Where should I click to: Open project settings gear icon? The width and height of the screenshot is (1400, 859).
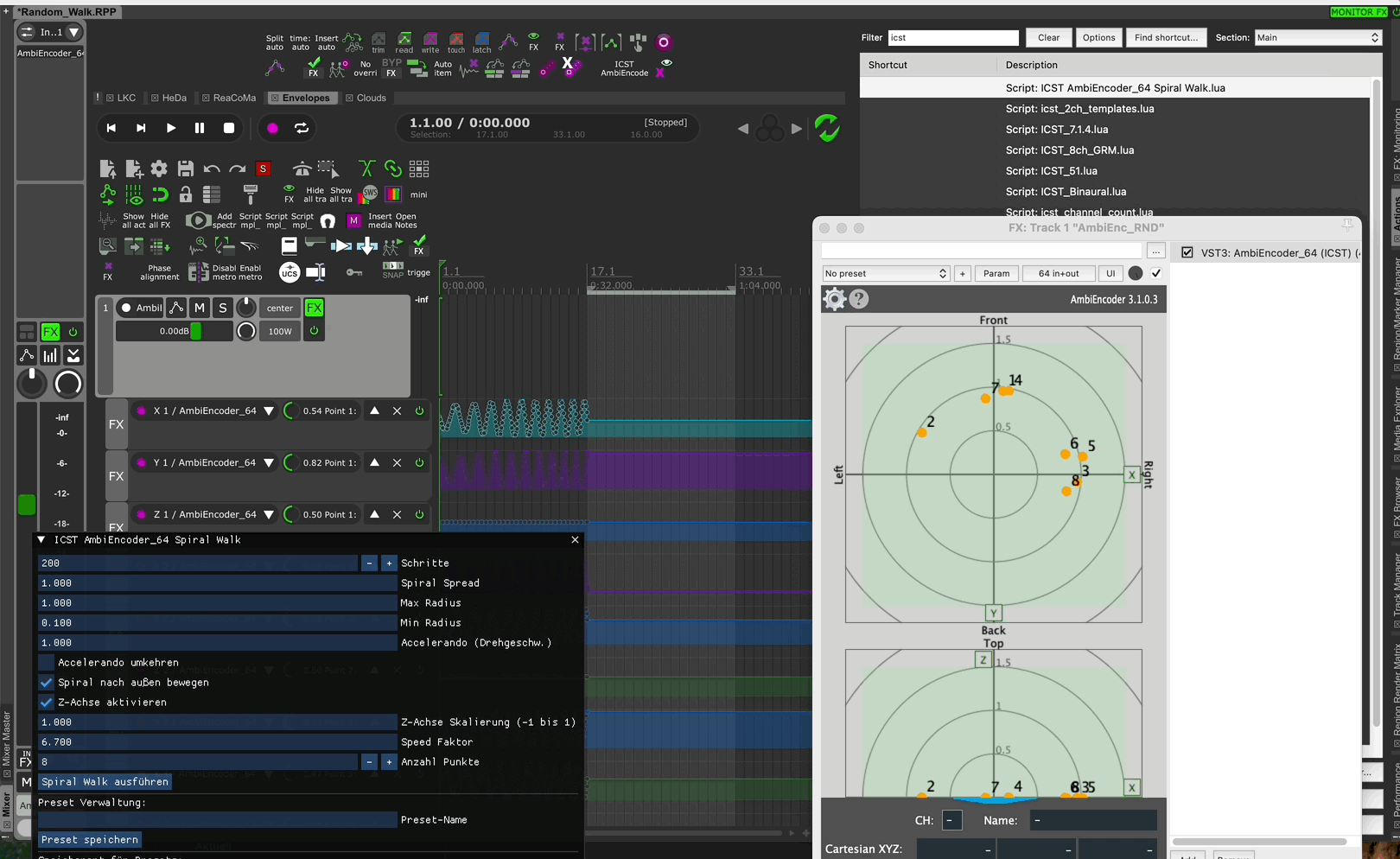159,169
